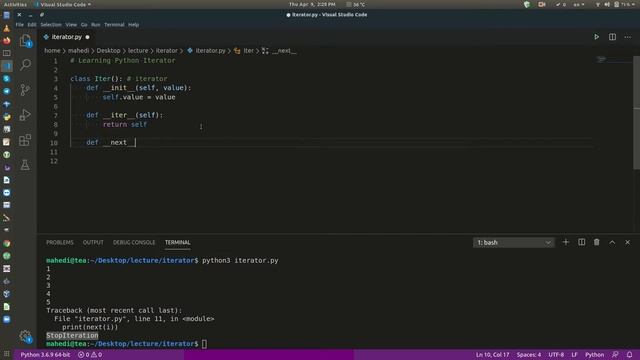Screen dimensions: 640x360
Task: Open the Help menu
Action: click(x=133, y=24)
